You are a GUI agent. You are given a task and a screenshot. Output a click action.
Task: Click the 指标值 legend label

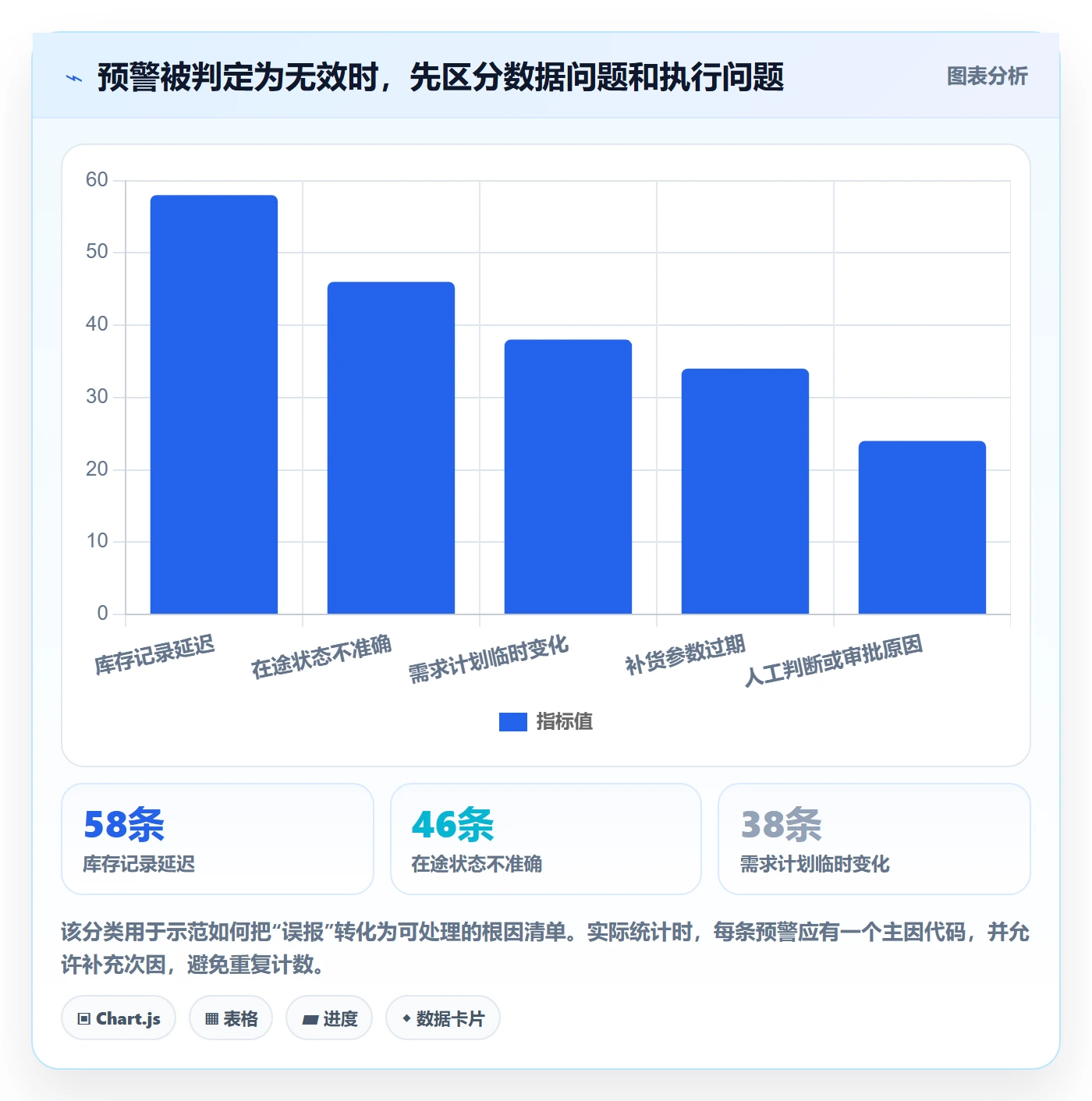pyautogui.click(x=565, y=722)
